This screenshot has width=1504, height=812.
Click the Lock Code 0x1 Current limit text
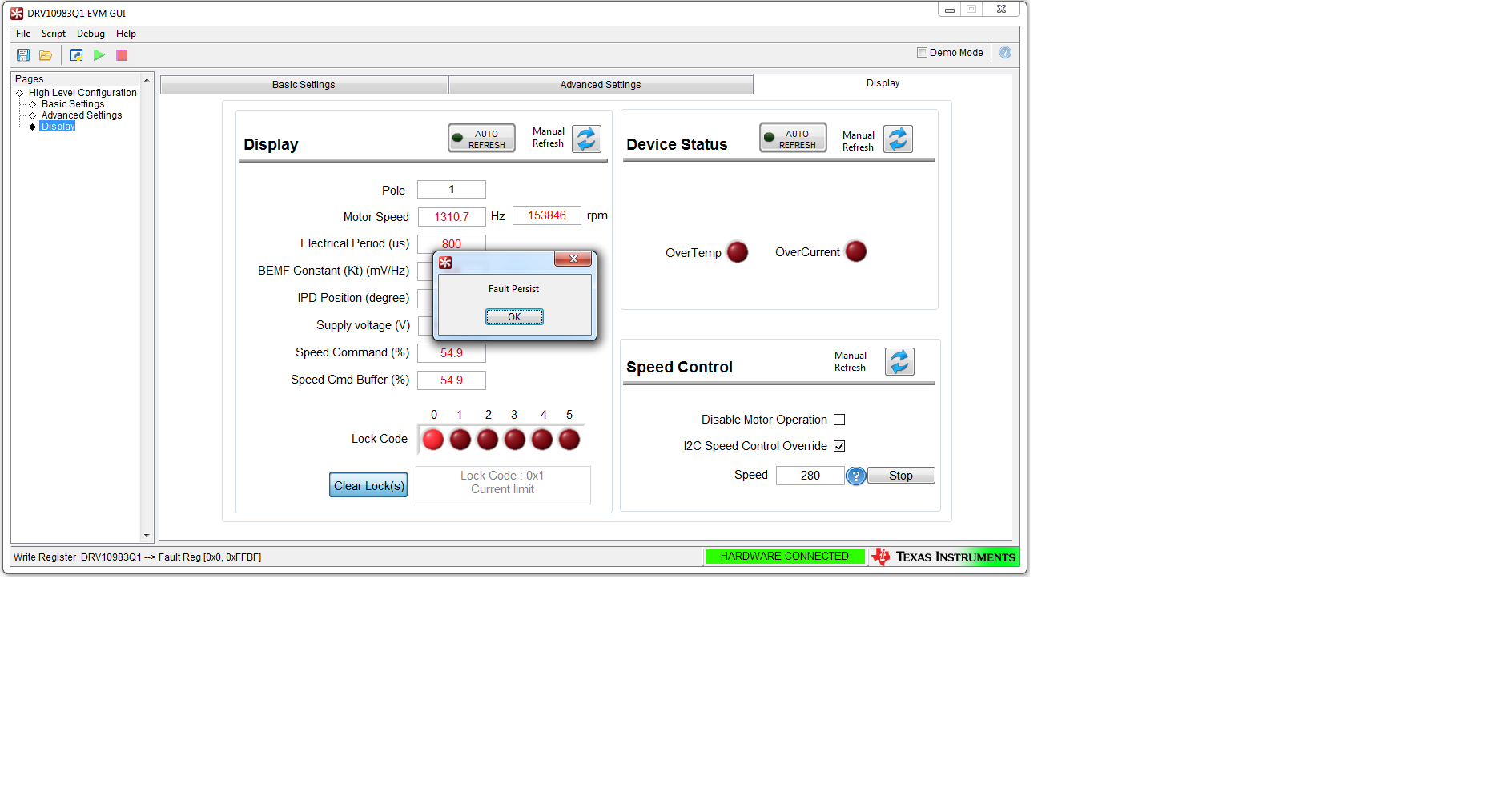pyautogui.click(x=502, y=483)
